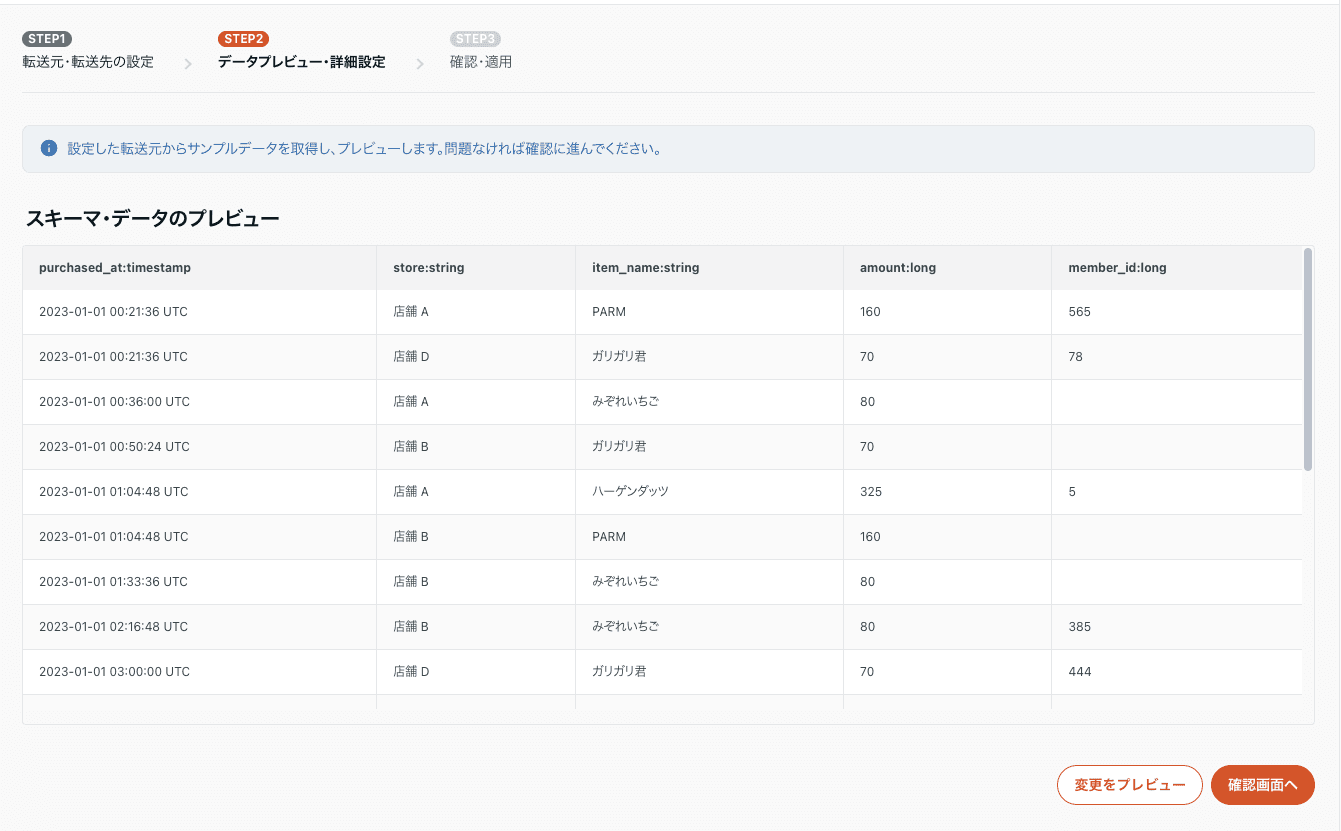Image resolution: width=1341 pixels, height=831 pixels.
Task: Click the STEP1 badge
Action: tap(47, 39)
